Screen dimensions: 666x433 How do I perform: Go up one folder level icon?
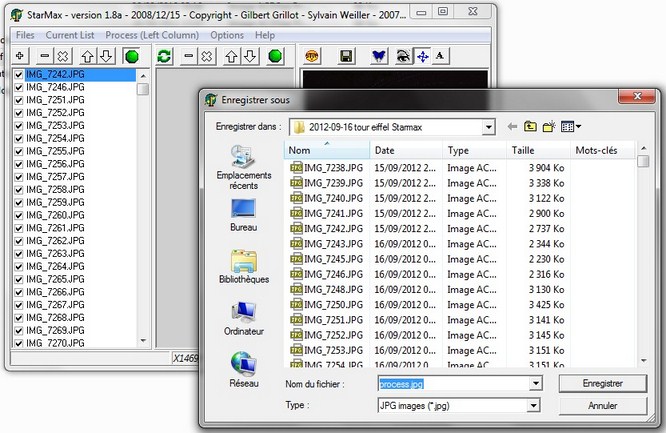(530, 127)
